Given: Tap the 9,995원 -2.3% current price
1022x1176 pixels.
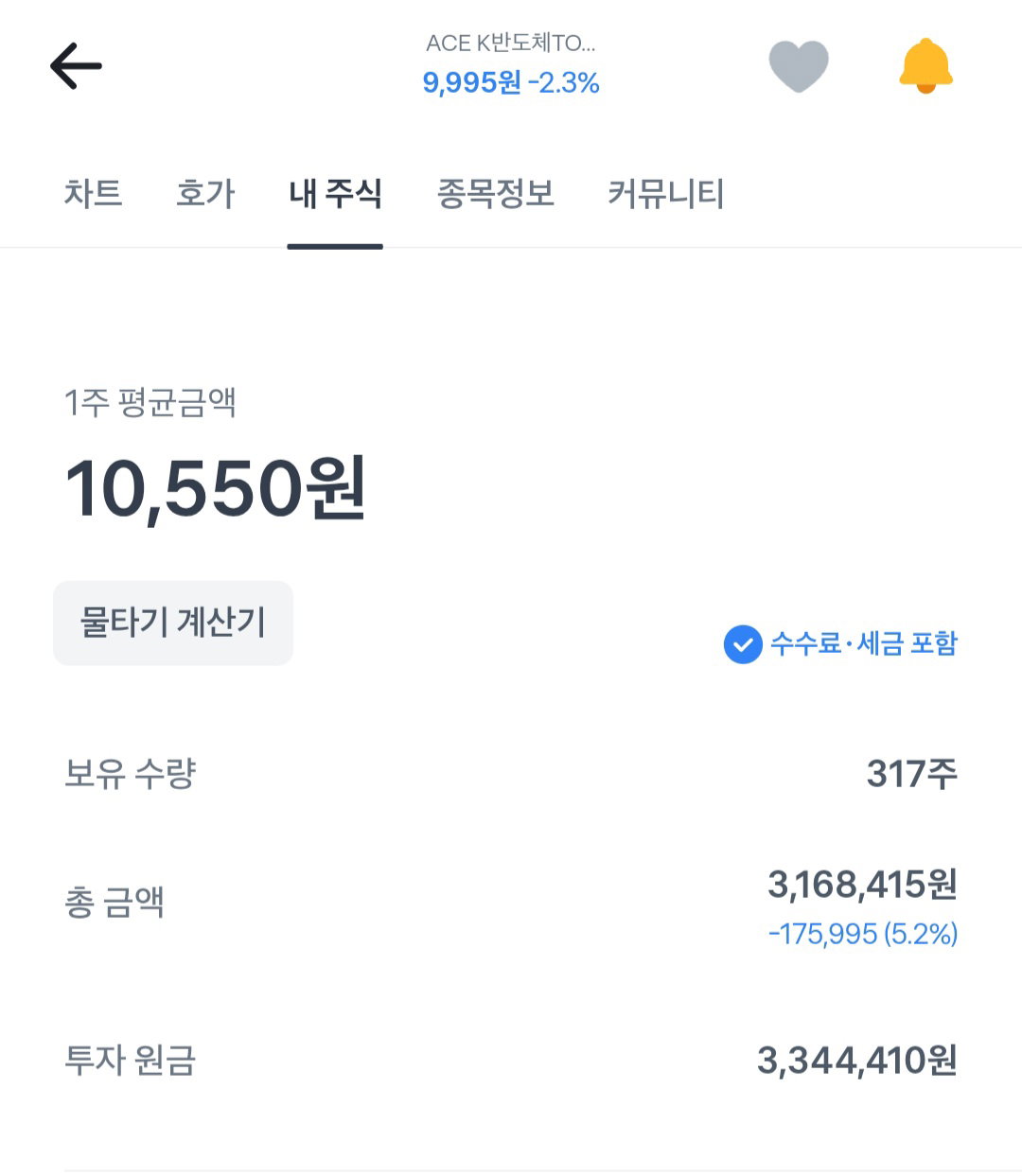Looking at the screenshot, I should click(511, 82).
